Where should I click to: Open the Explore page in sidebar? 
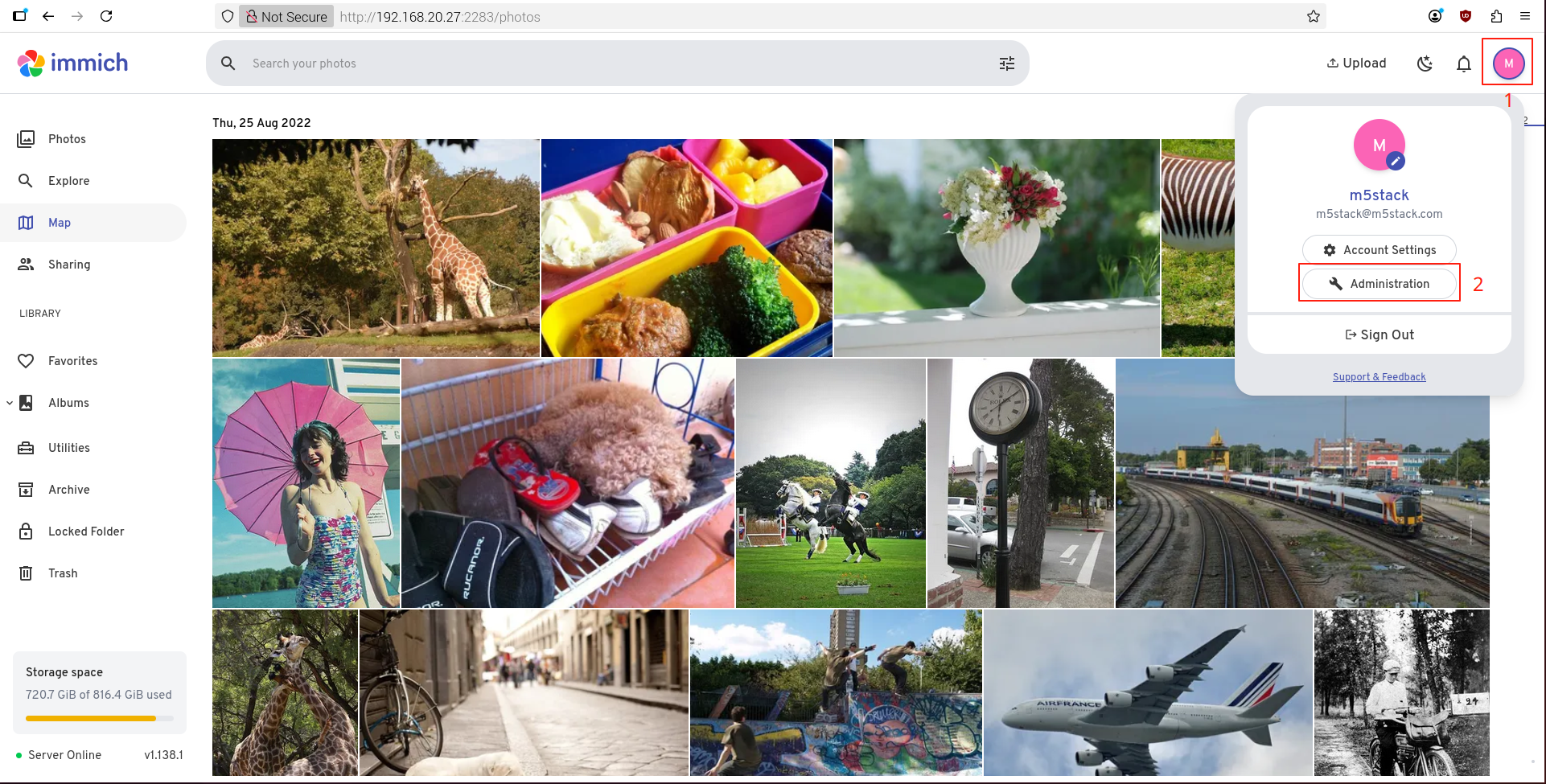tap(68, 181)
